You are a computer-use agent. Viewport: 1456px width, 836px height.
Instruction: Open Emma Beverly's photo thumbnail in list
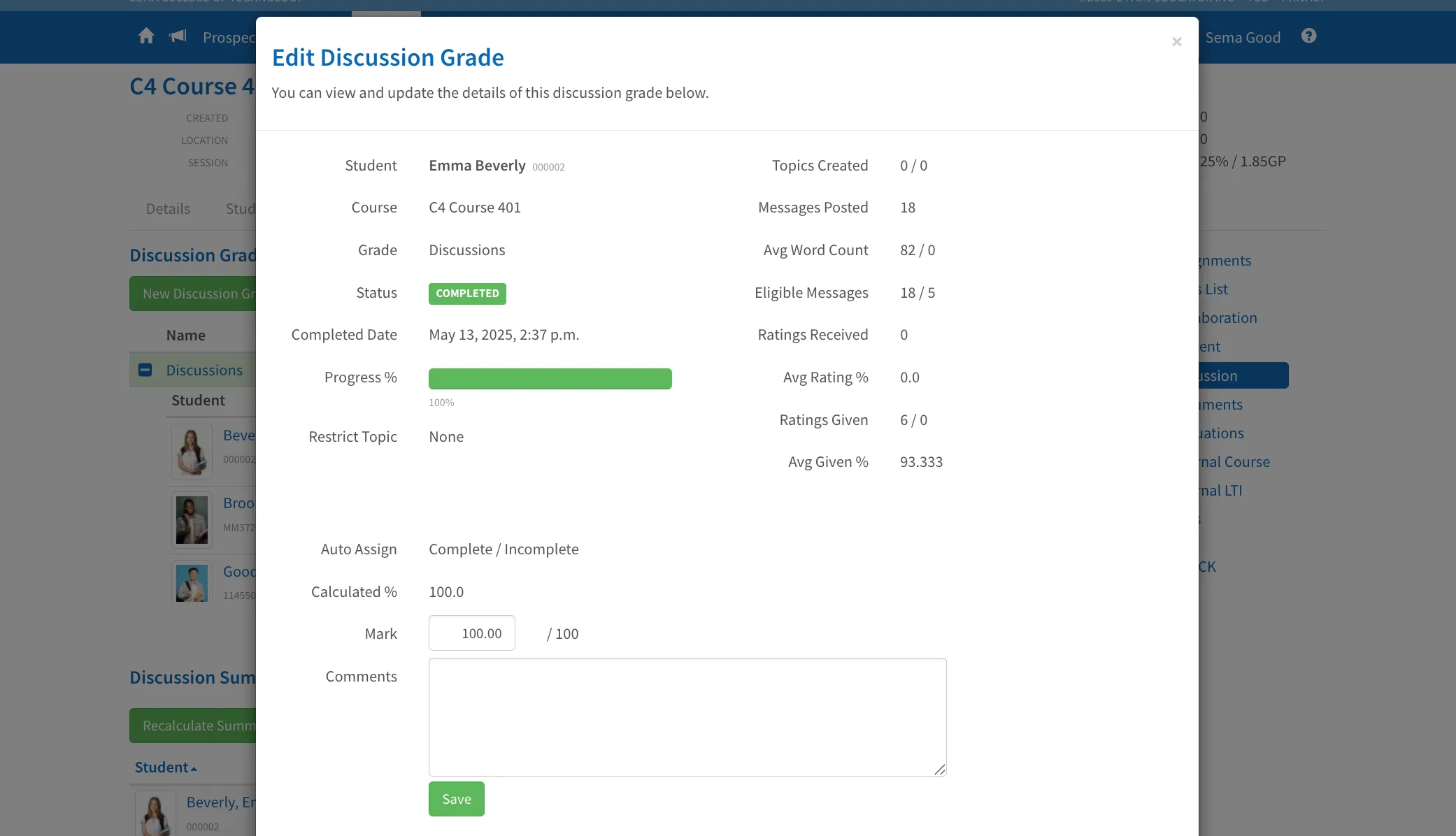(x=192, y=452)
